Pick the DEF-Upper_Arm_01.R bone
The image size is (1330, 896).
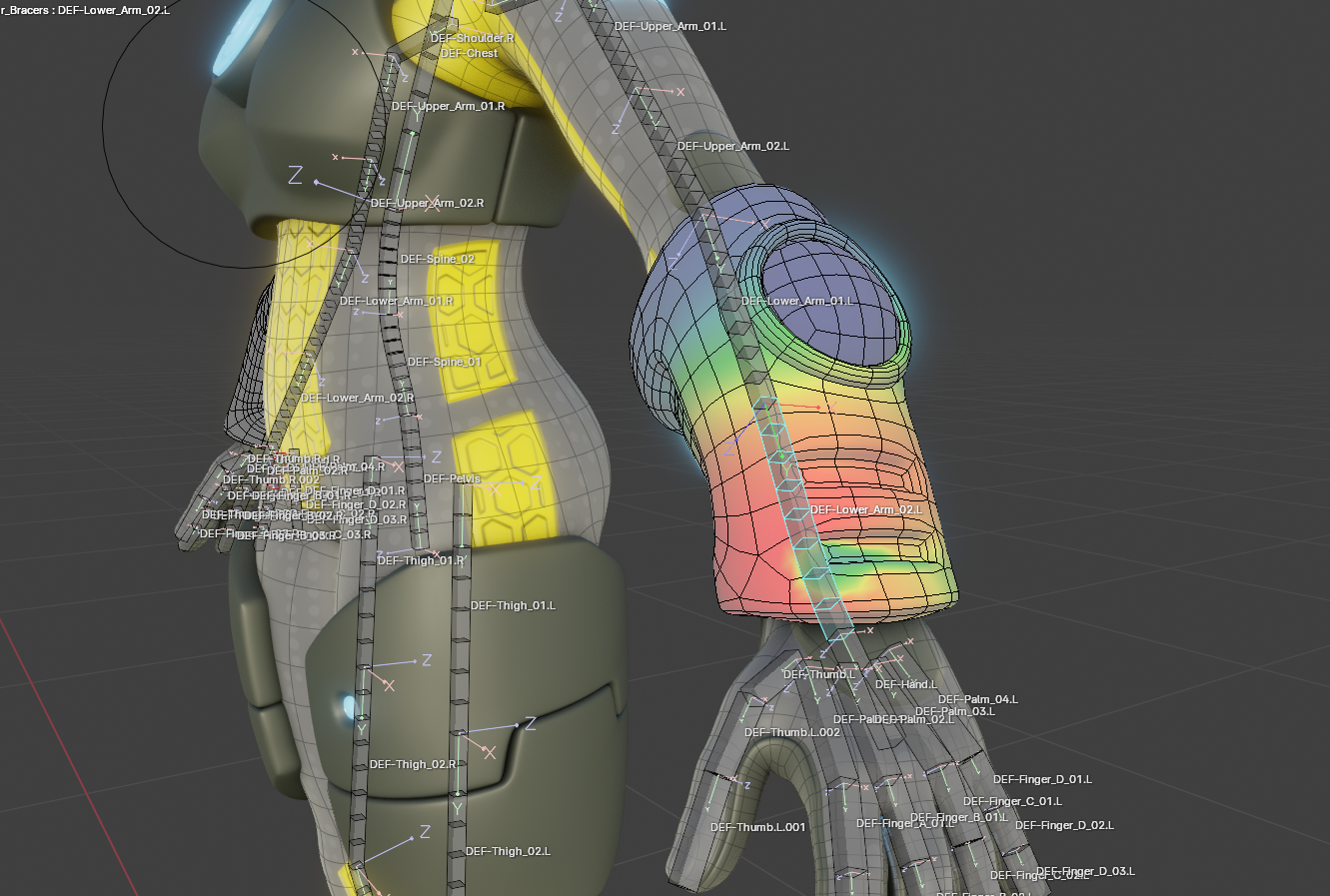448,106
